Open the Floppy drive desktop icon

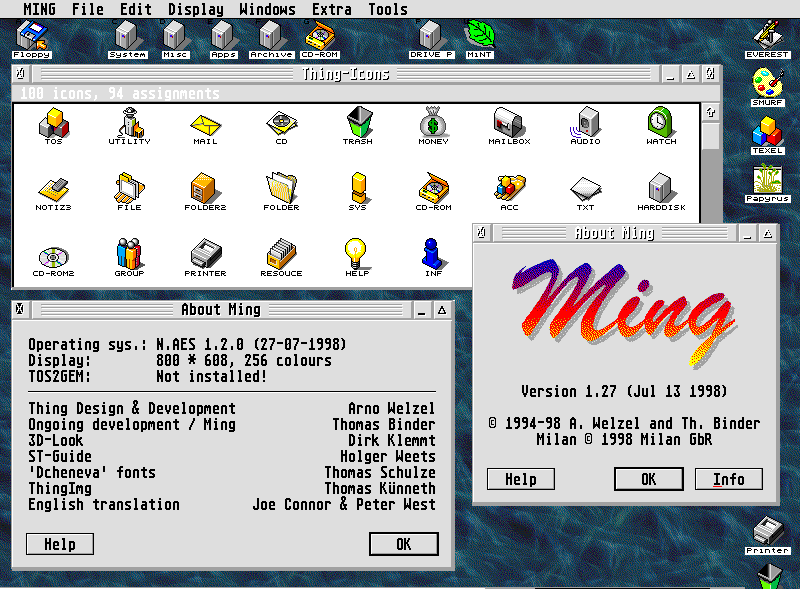tap(32, 40)
